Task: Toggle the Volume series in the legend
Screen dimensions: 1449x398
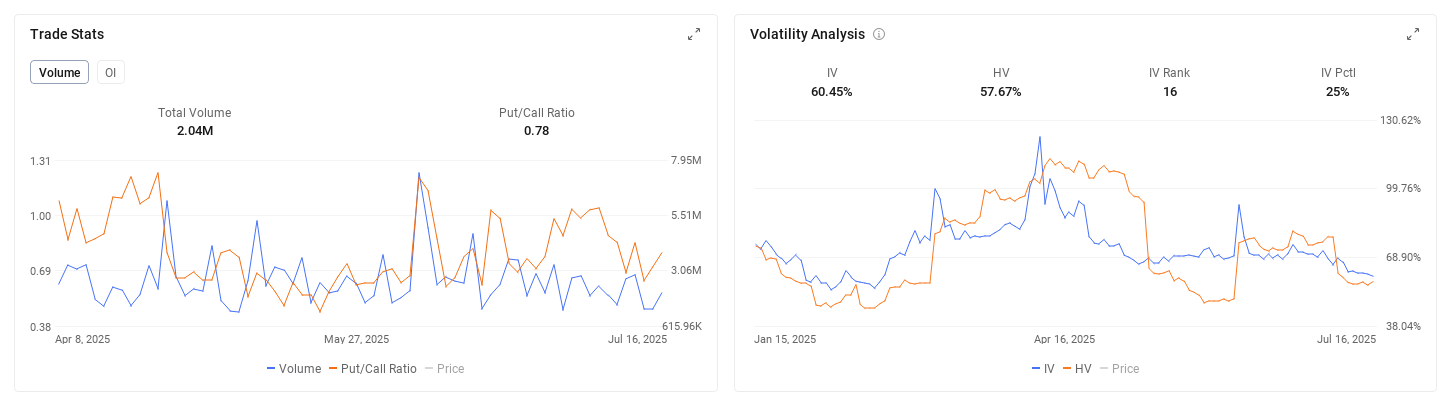Action: (294, 368)
